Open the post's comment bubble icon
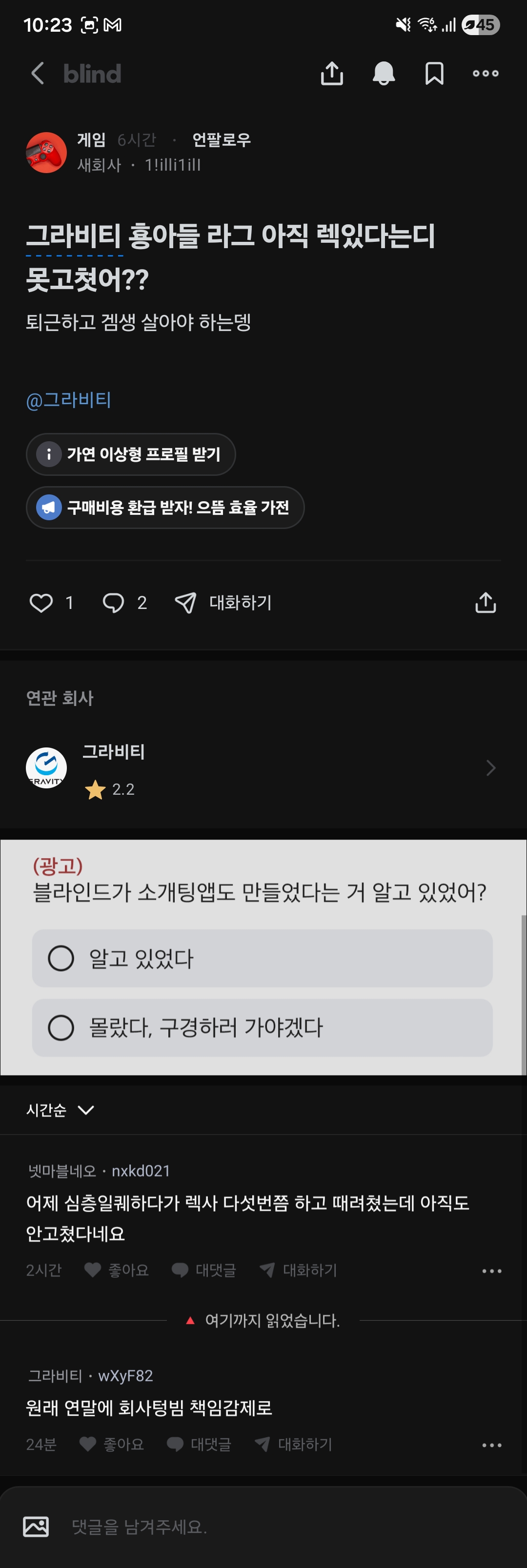 point(113,603)
